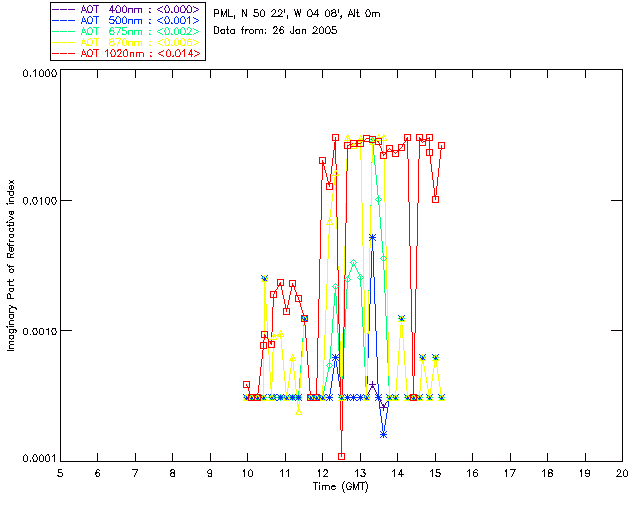Click the lowest blue asterisk marker below 0.0003

[x=383, y=435]
